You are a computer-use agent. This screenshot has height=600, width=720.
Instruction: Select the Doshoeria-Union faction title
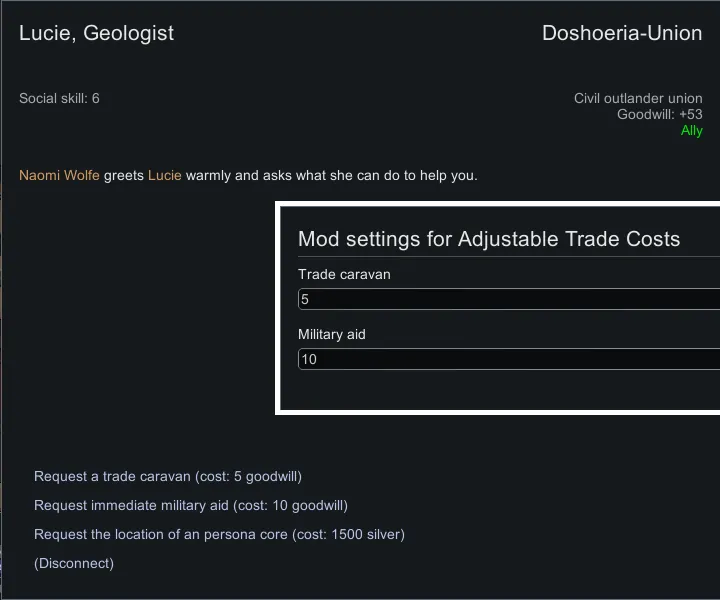click(x=621, y=33)
